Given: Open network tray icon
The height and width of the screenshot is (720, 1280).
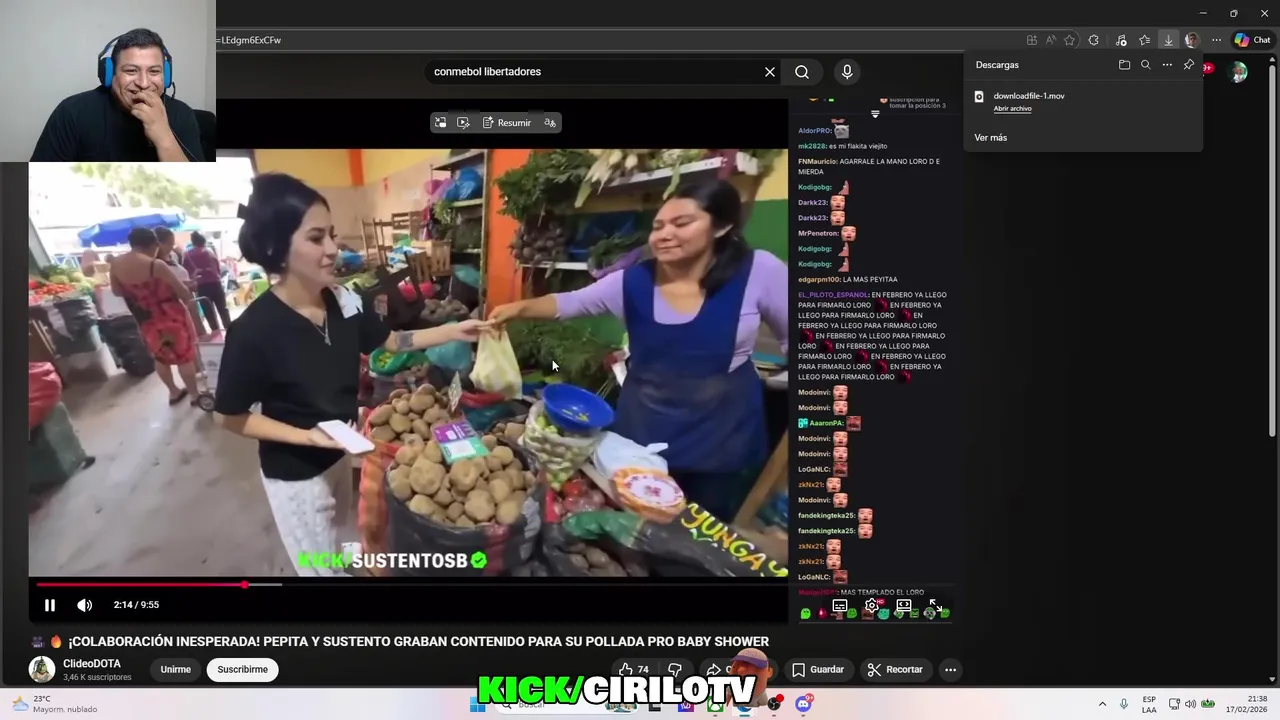Looking at the screenshot, I should tap(1174, 704).
